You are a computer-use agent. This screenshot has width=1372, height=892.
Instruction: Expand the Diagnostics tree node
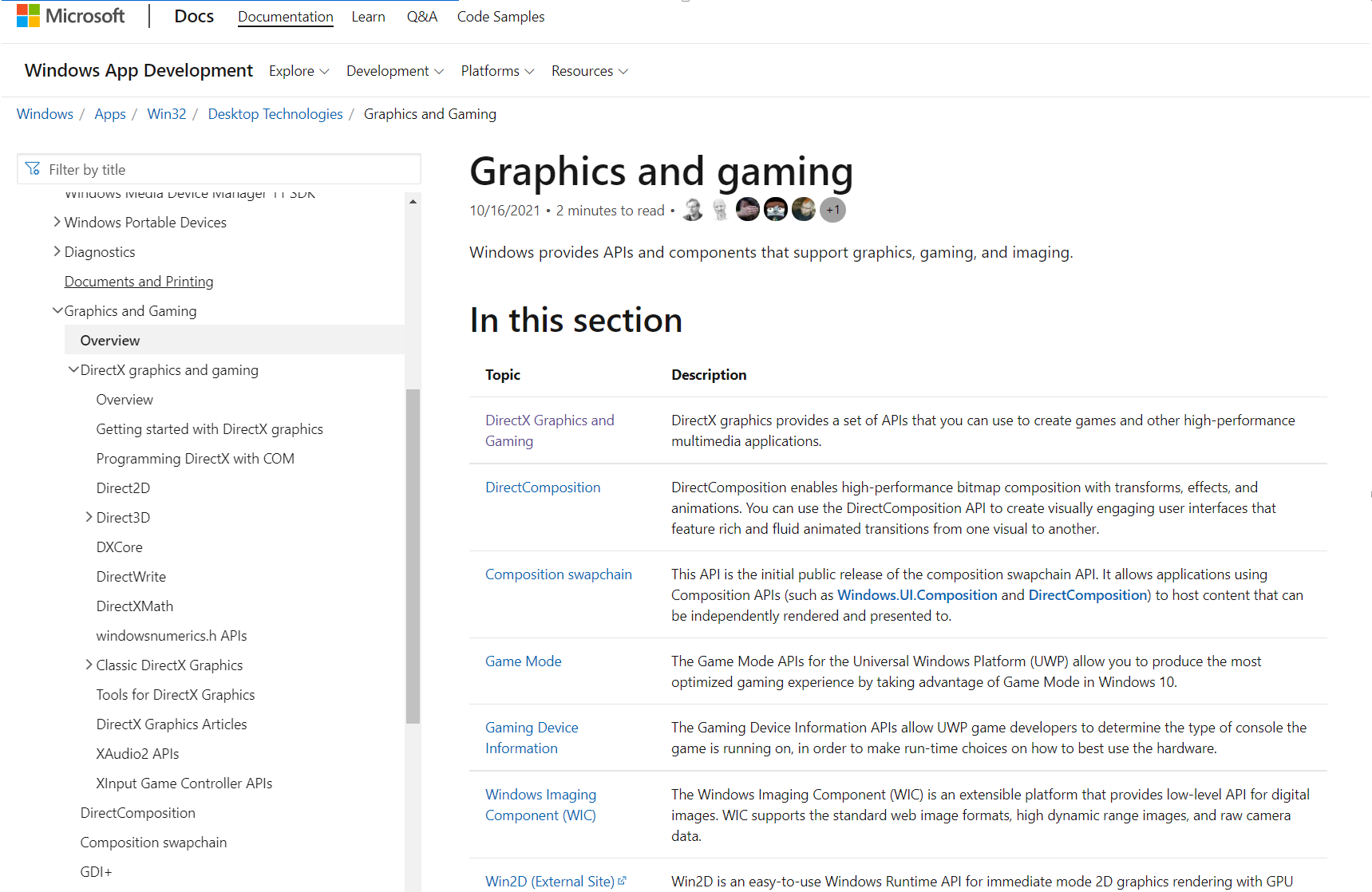click(x=57, y=251)
